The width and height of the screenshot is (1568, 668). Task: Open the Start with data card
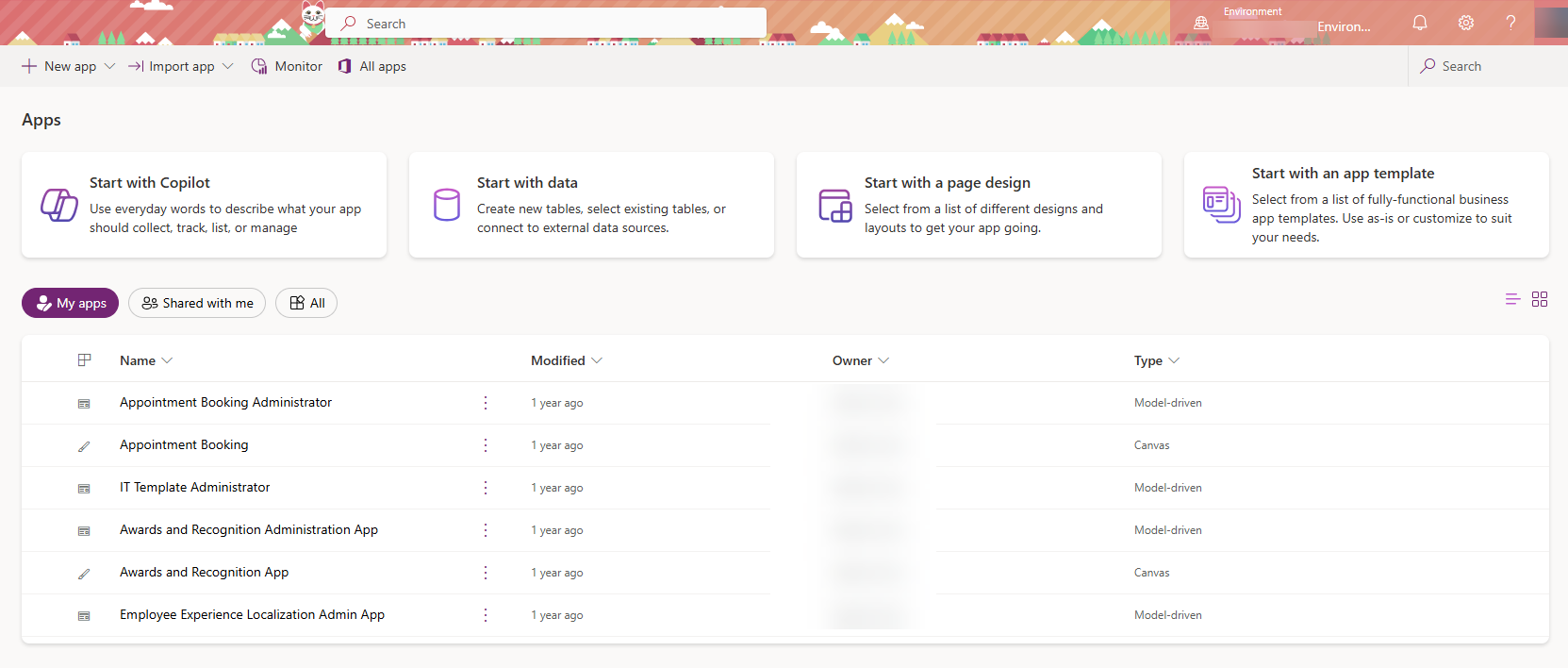(591, 205)
